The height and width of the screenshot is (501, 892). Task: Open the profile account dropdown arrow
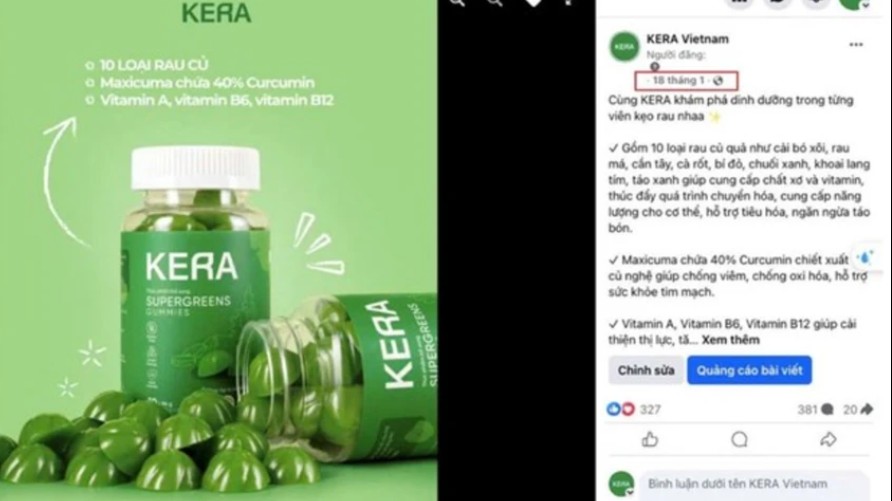865,5
